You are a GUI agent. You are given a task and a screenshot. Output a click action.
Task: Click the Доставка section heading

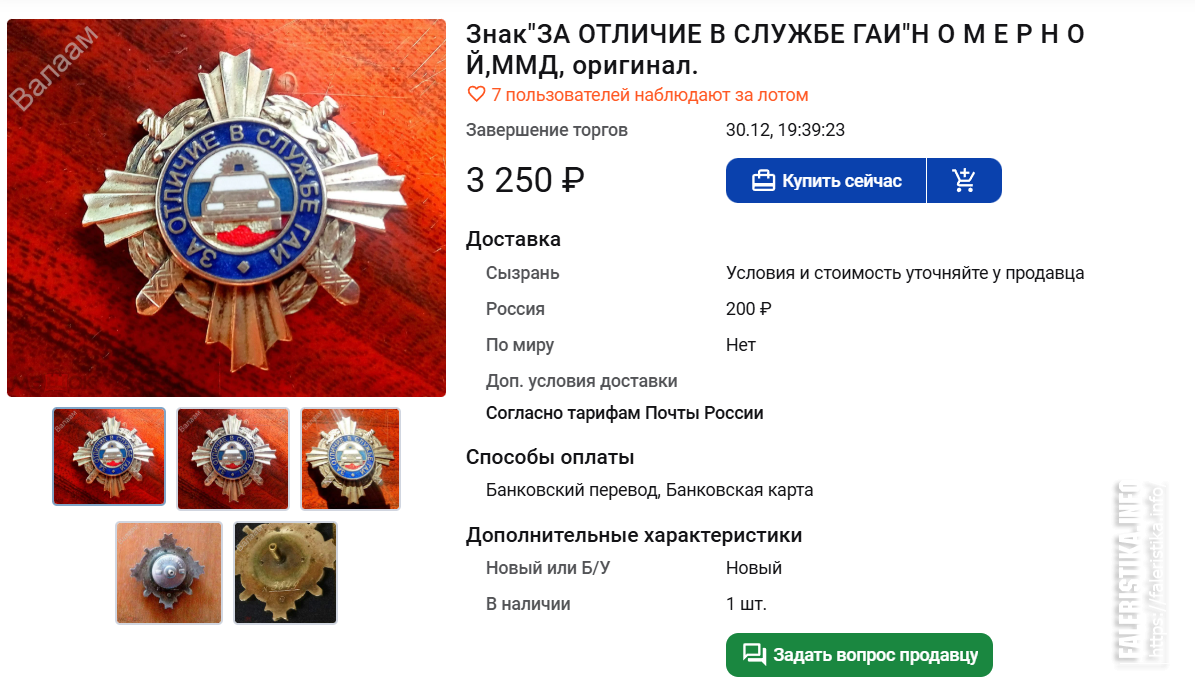click(514, 239)
